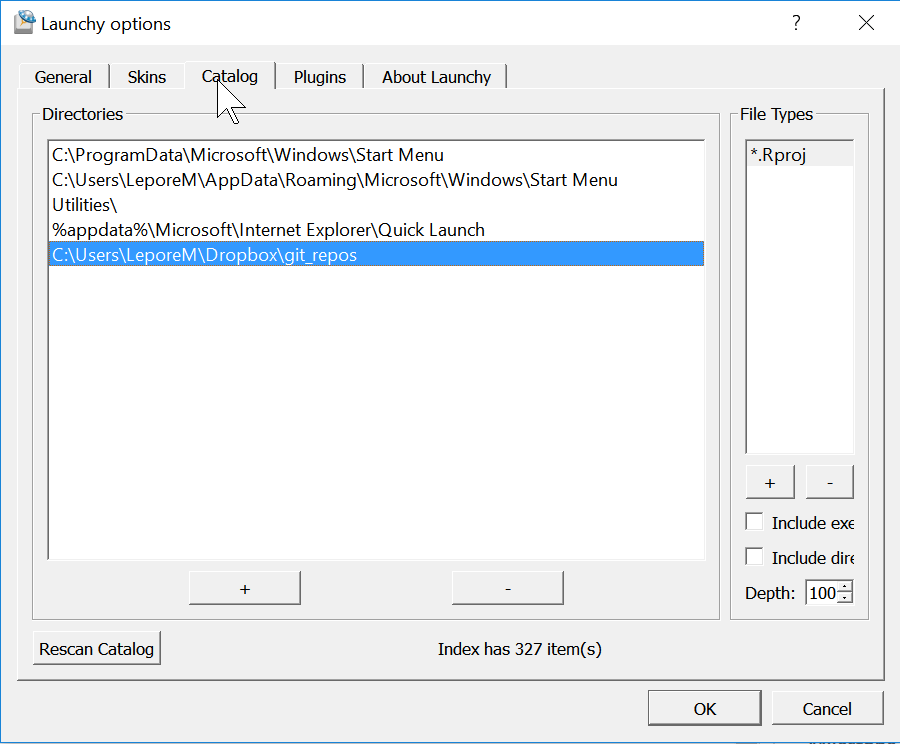Open the dialog help with the question mark

pos(795,22)
